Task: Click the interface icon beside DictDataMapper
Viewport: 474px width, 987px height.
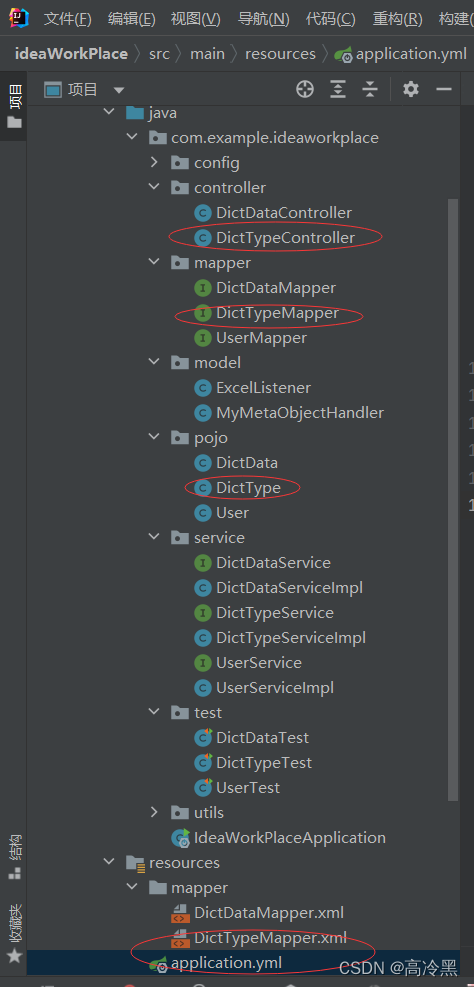Action: (x=203, y=288)
